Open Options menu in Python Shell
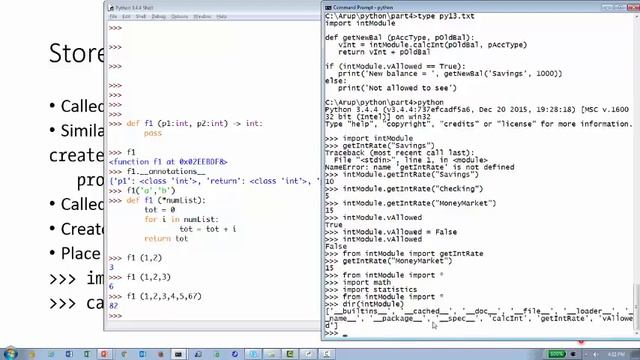Viewport: 640px width, 360px height. (180, 17)
